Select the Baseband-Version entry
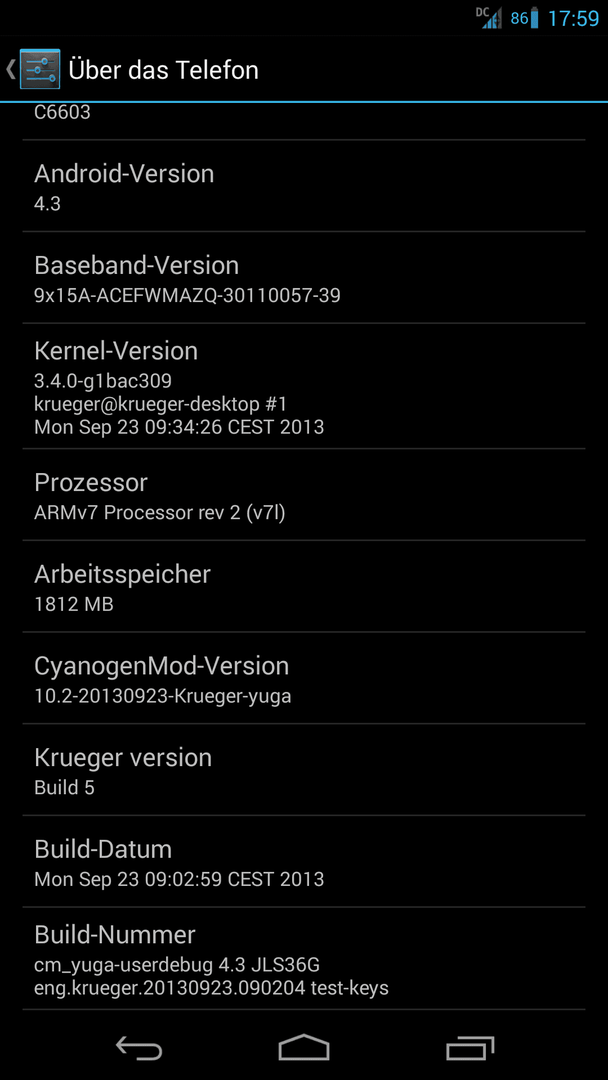Image resolution: width=608 pixels, height=1080 pixels. (x=304, y=278)
